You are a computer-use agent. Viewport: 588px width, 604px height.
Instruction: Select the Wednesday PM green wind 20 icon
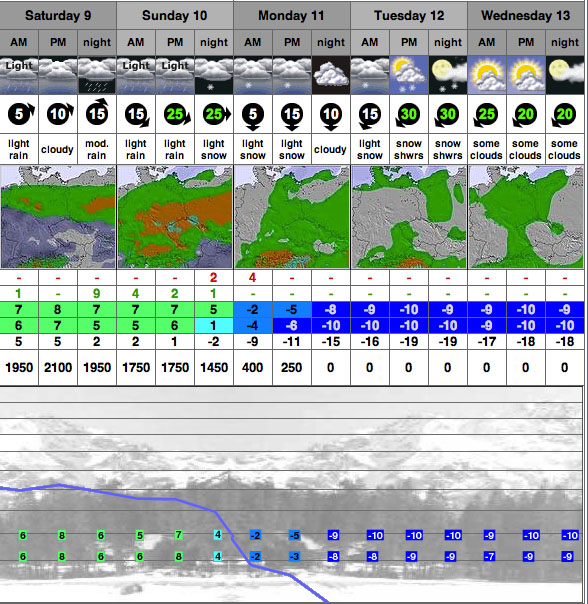point(525,115)
